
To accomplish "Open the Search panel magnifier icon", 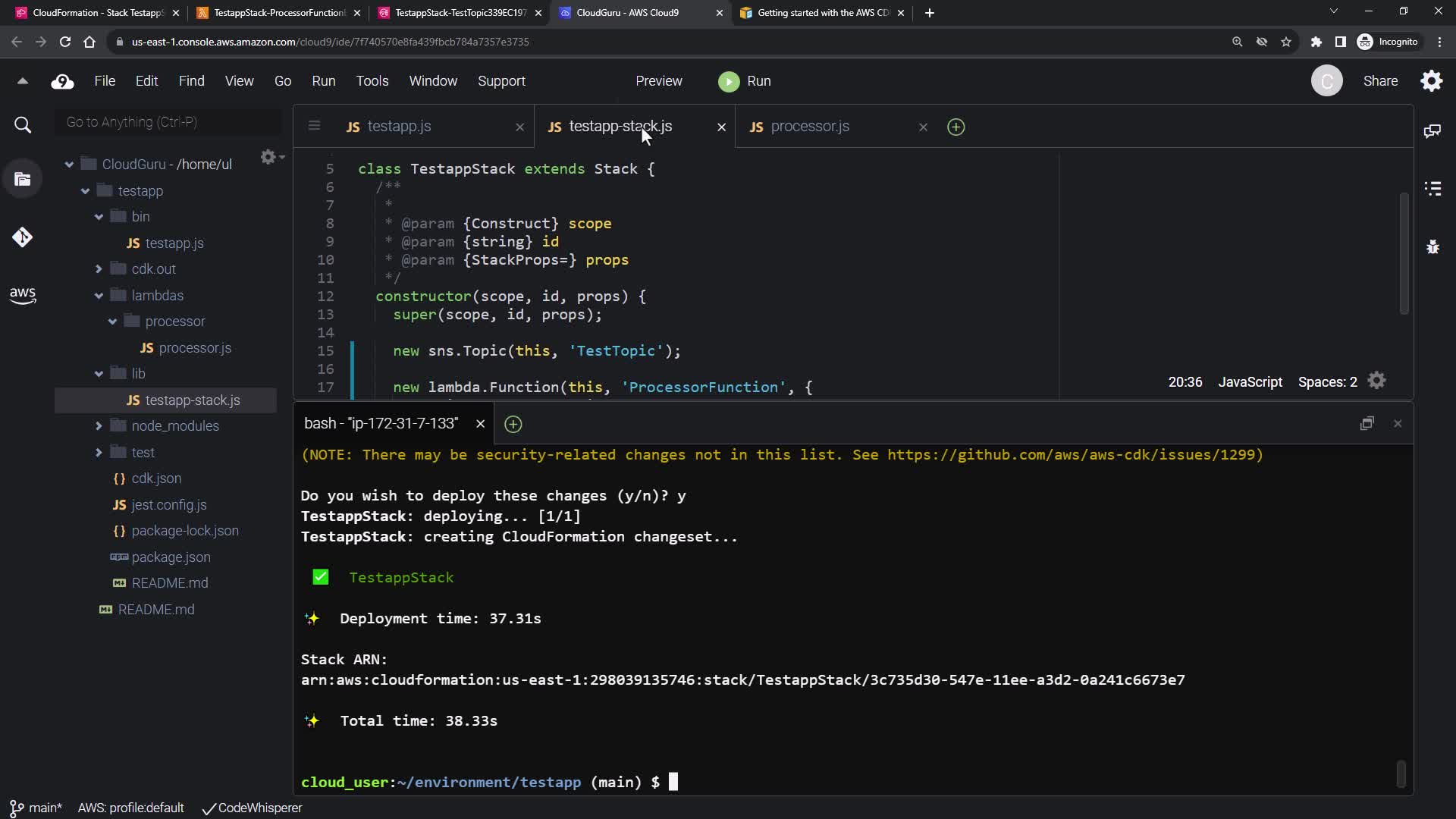I will click(x=23, y=125).
